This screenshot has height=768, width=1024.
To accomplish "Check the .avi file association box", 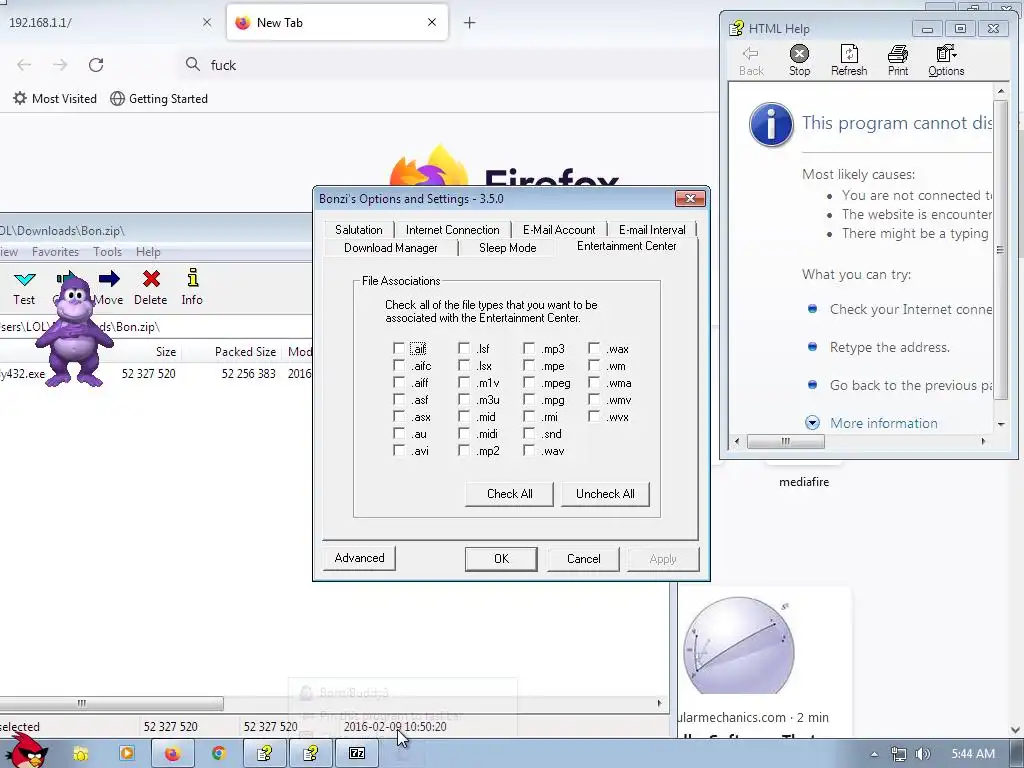I will 399,451.
